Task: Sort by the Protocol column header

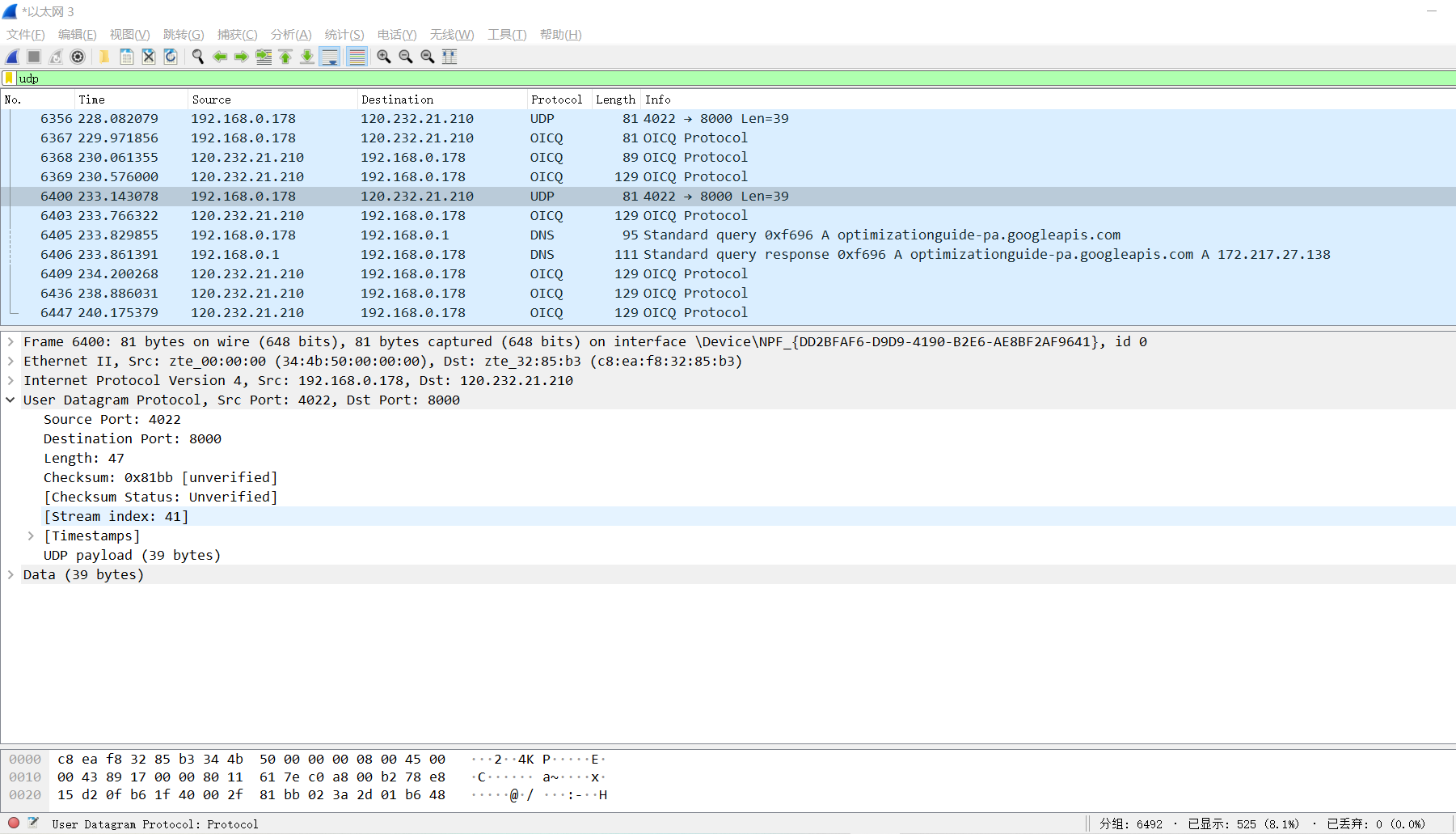Action: point(559,99)
